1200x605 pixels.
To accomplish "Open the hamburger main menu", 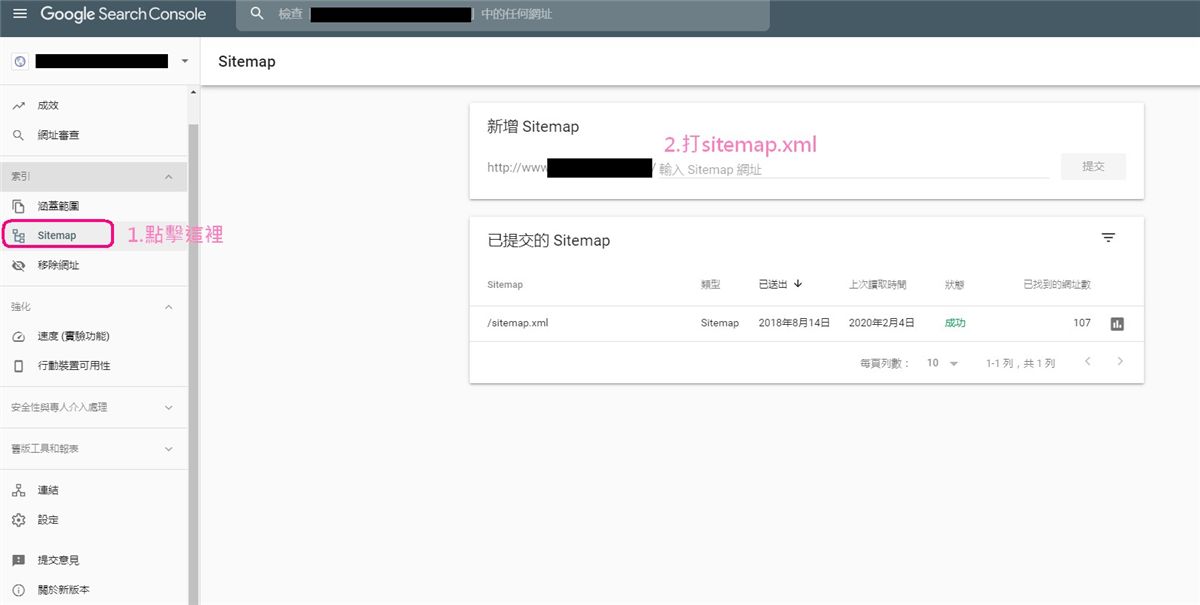I will point(20,14).
